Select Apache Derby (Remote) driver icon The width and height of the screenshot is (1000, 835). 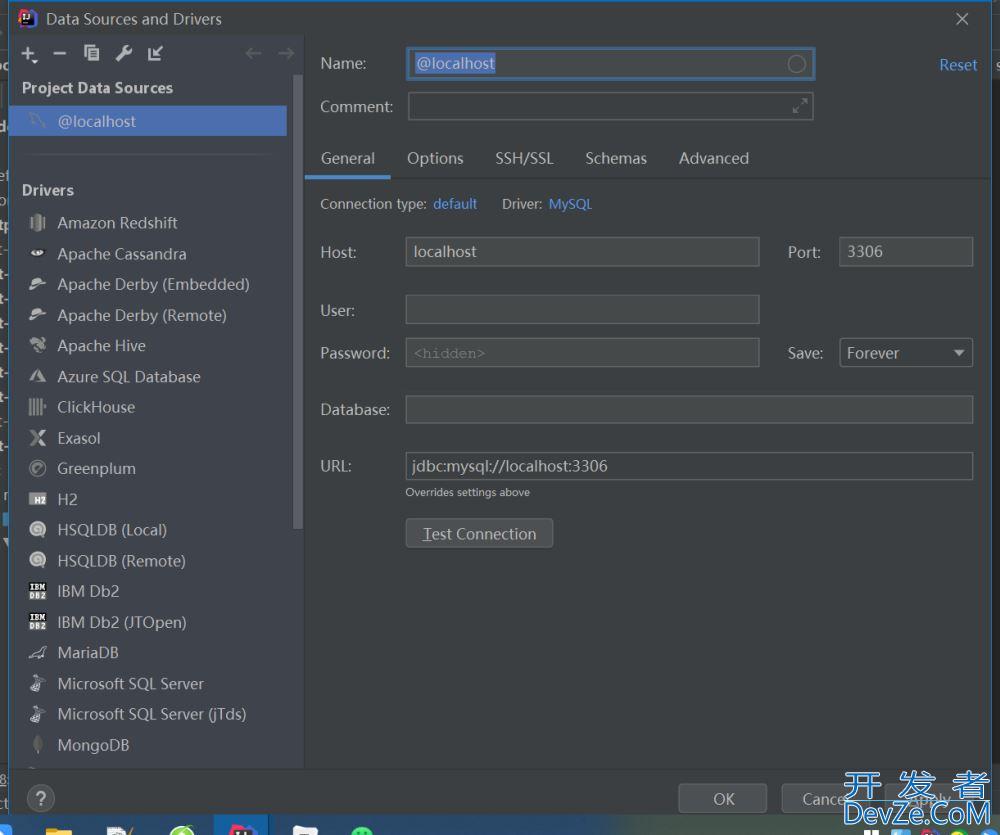point(38,314)
